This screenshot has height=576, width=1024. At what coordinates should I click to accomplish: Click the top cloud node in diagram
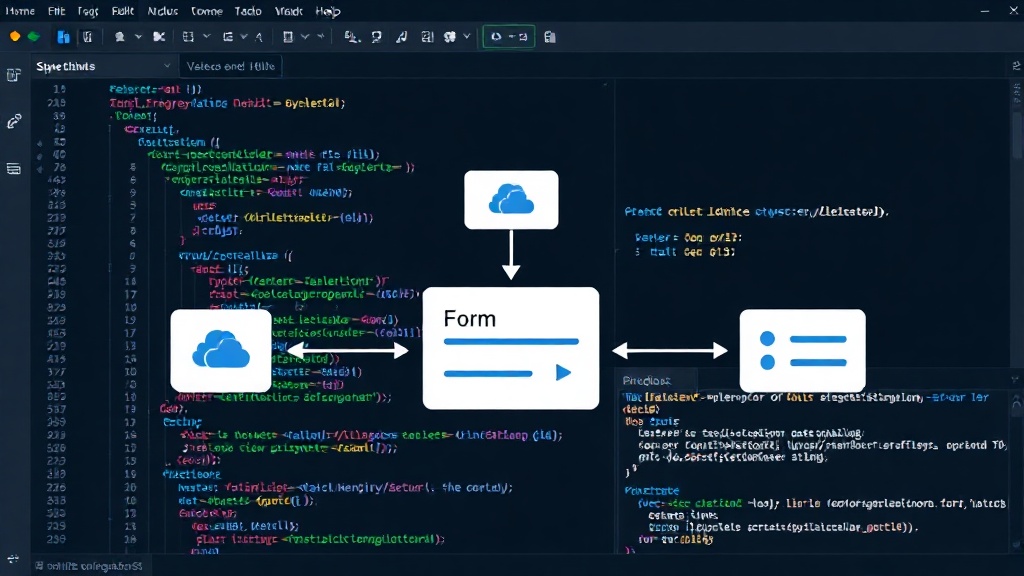point(511,200)
